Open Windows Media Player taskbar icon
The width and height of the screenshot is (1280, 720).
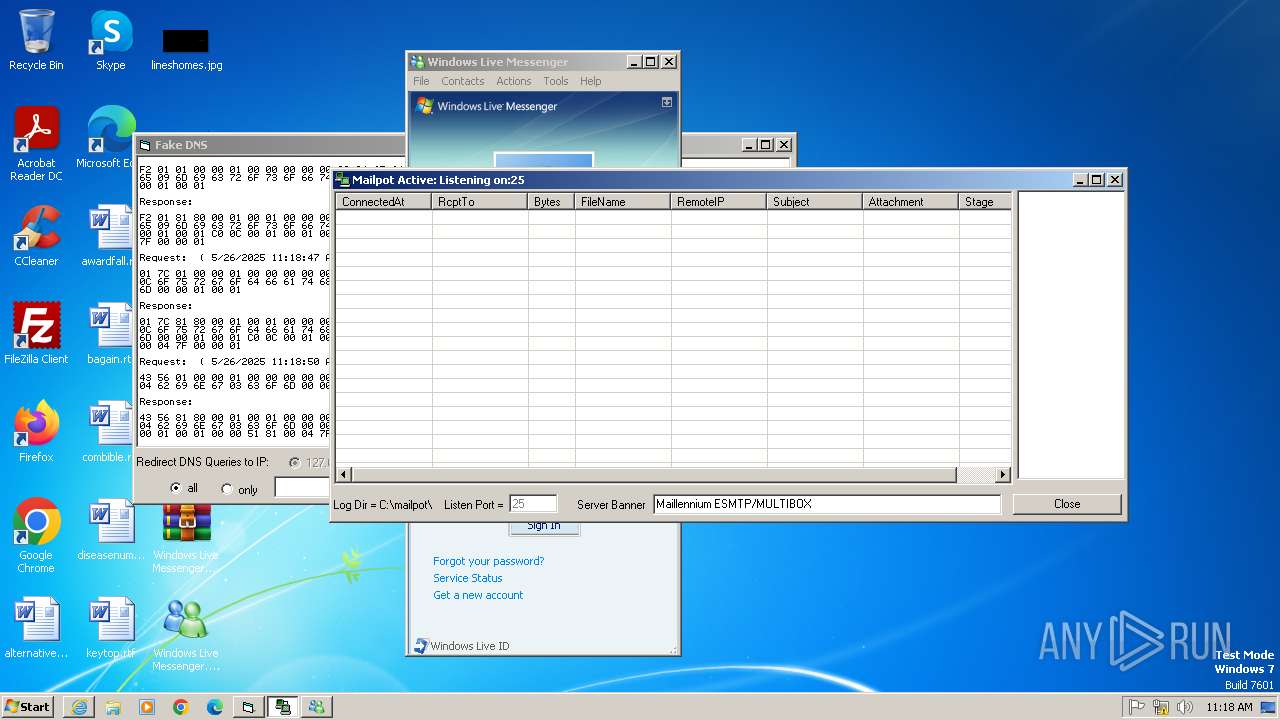[147, 707]
